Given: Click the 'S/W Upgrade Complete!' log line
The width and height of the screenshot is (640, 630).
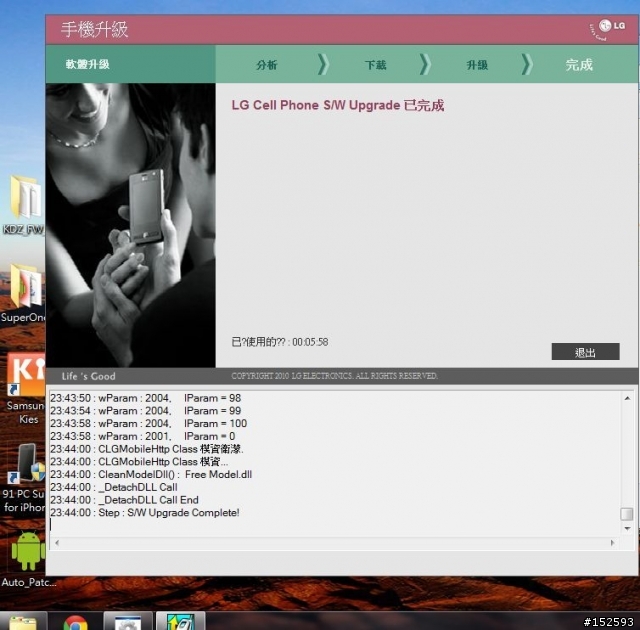Looking at the screenshot, I should point(145,512).
